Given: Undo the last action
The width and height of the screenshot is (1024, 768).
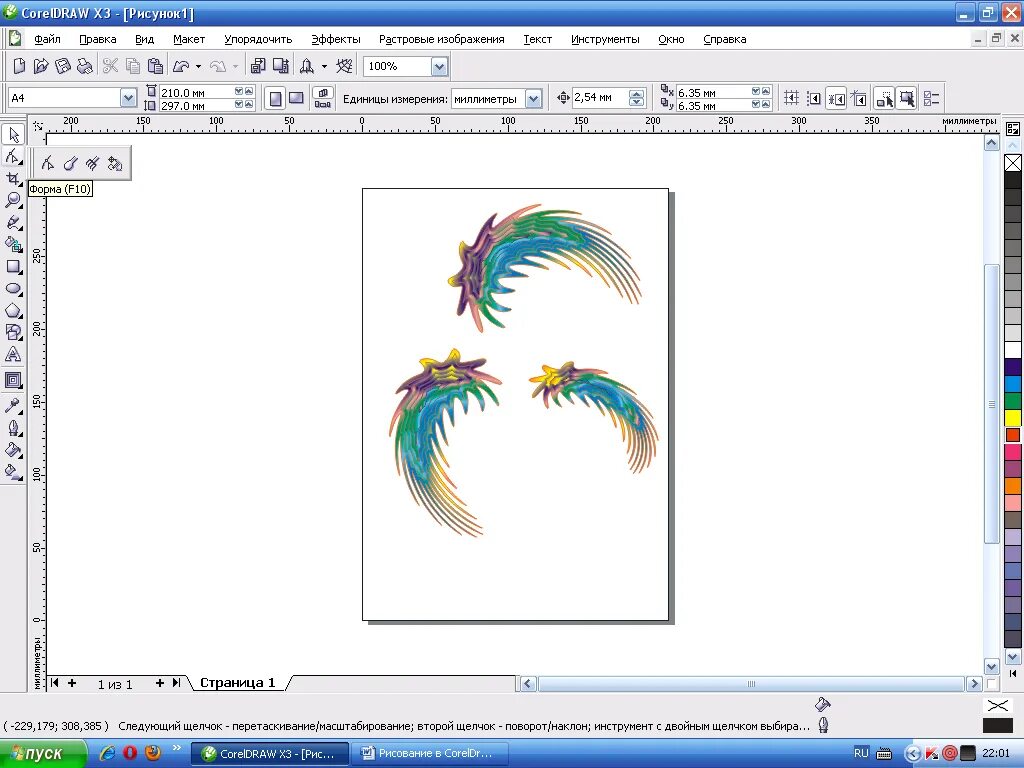Looking at the screenshot, I should coord(181,66).
